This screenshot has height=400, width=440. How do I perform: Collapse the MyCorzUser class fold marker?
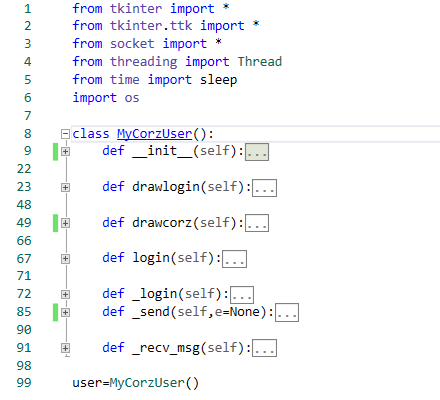tap(65, 134)
